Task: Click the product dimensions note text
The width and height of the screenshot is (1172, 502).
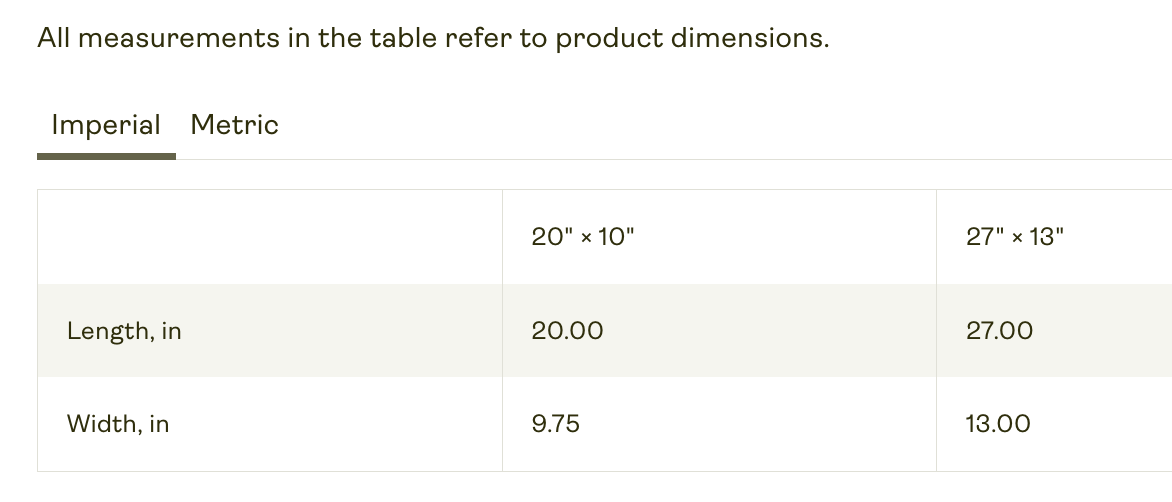Action: pyautogui.click(x=434, y=37)
